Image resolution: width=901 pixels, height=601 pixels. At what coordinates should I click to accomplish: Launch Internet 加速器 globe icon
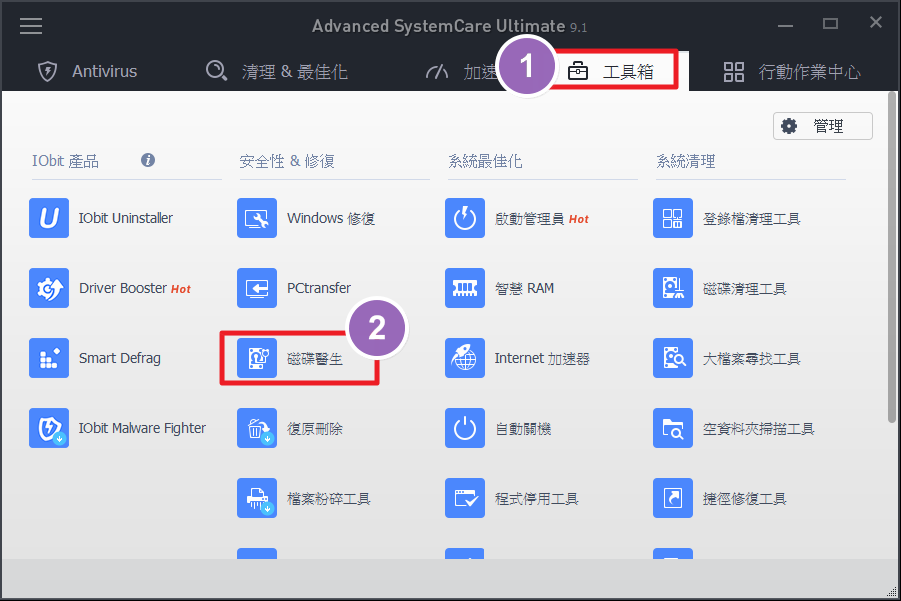(465, 358)
